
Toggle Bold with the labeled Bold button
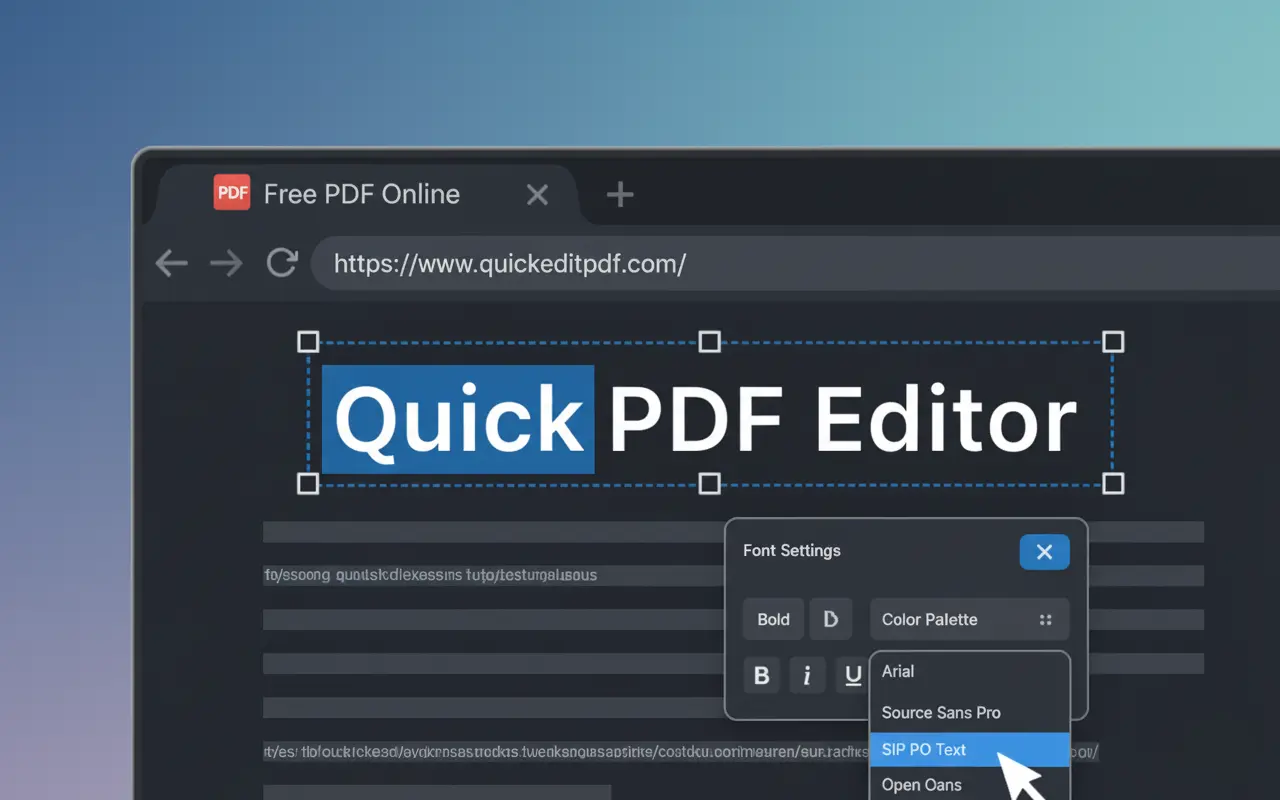[772, 619]
